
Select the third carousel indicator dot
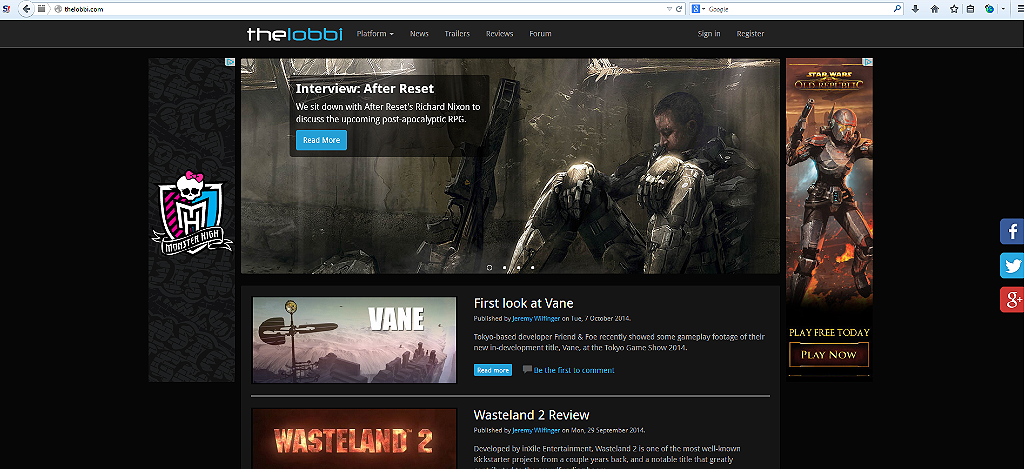(519, 267)
